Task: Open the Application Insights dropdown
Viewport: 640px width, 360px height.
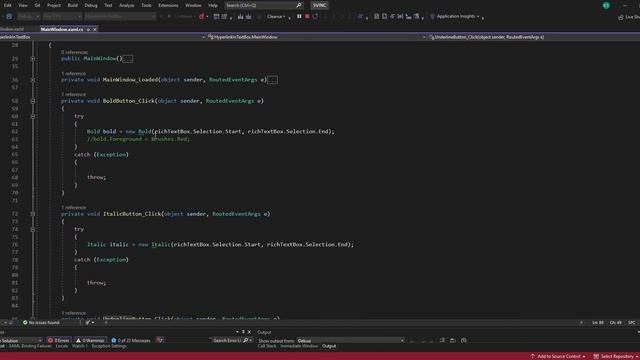Action: (455, 16)
